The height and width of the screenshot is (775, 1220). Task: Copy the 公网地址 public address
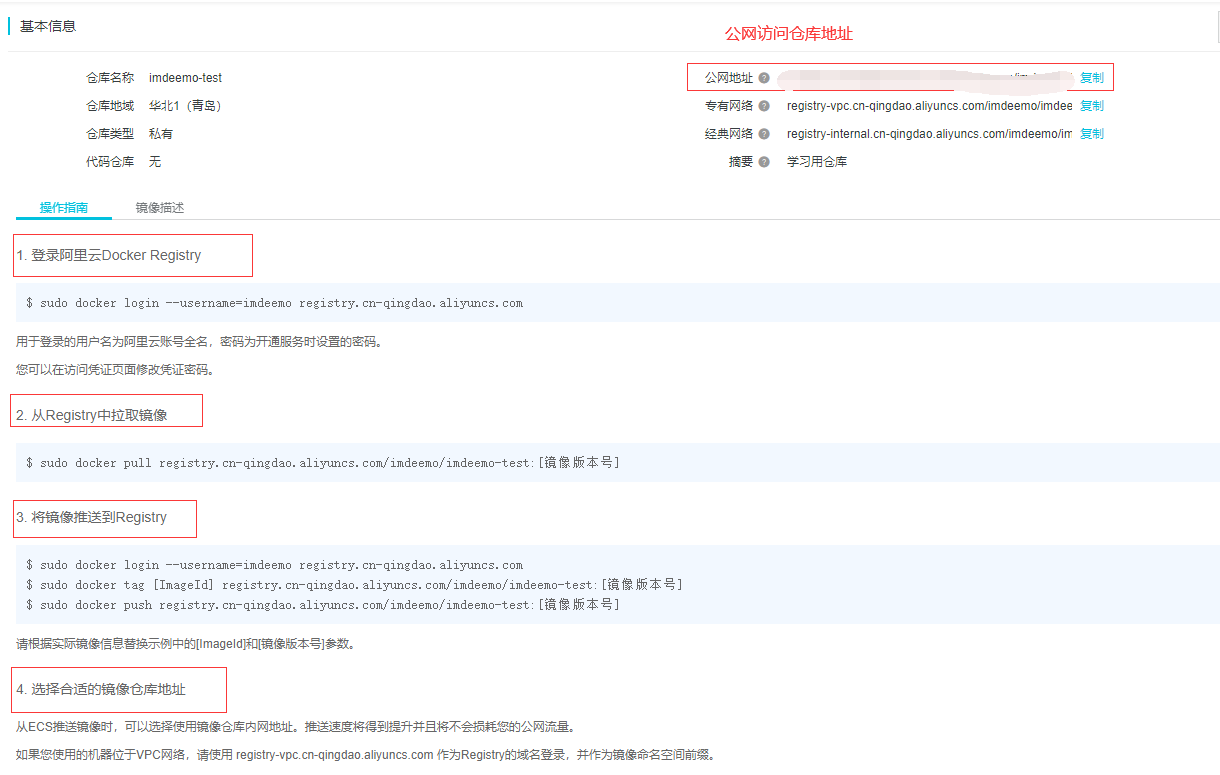pyautogui.click(x=1091, y=78)
